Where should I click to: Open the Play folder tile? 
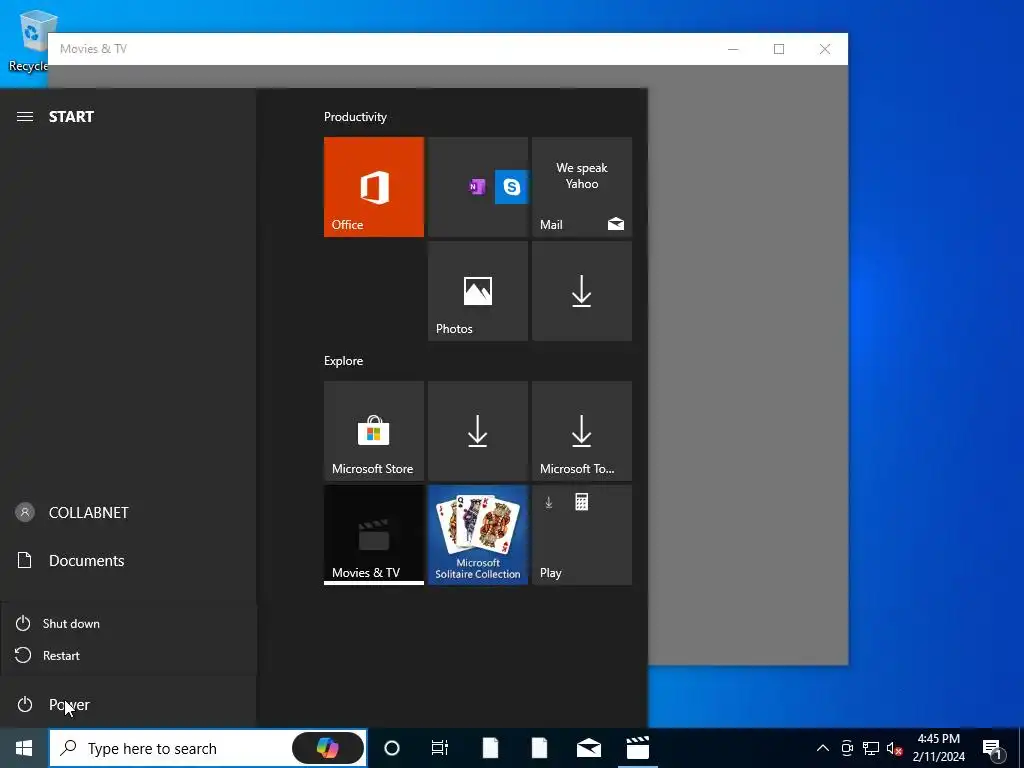582,535
